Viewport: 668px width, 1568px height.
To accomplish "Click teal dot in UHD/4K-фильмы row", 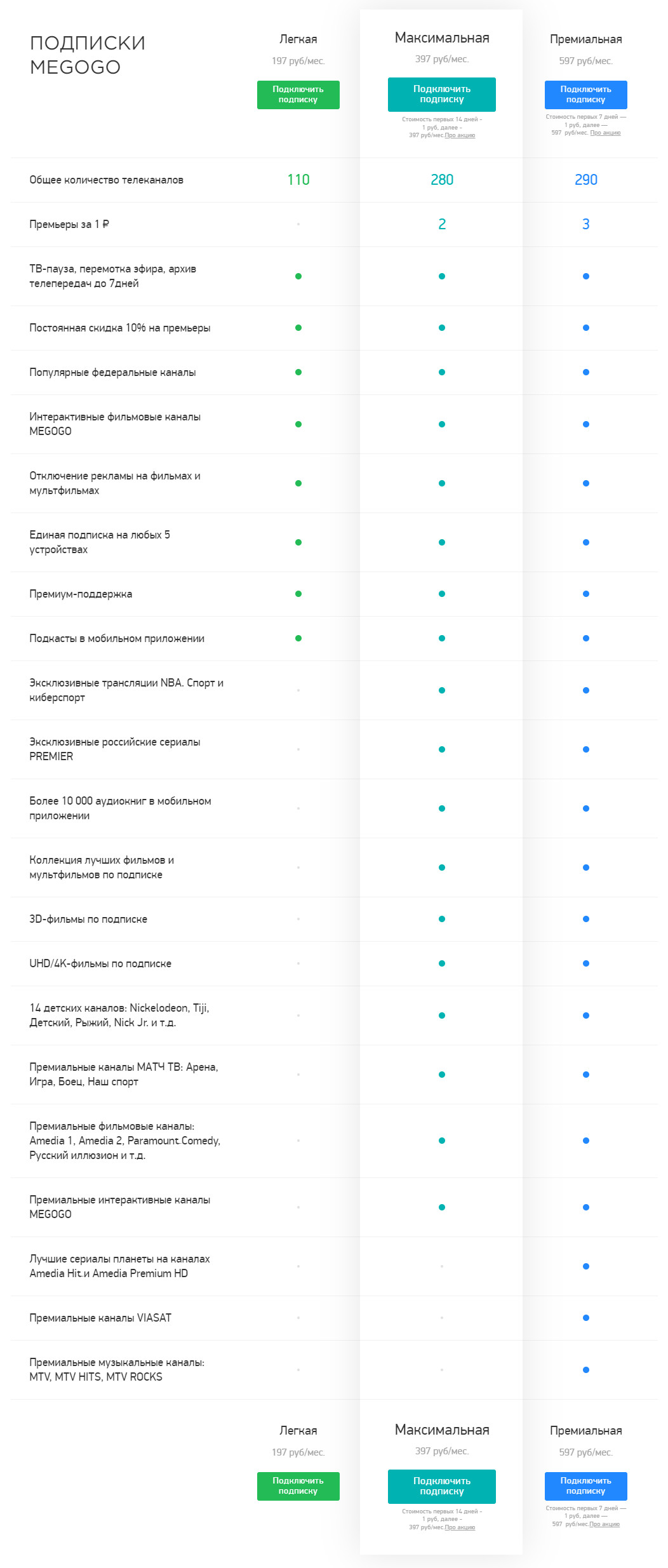I will (442, 963).
